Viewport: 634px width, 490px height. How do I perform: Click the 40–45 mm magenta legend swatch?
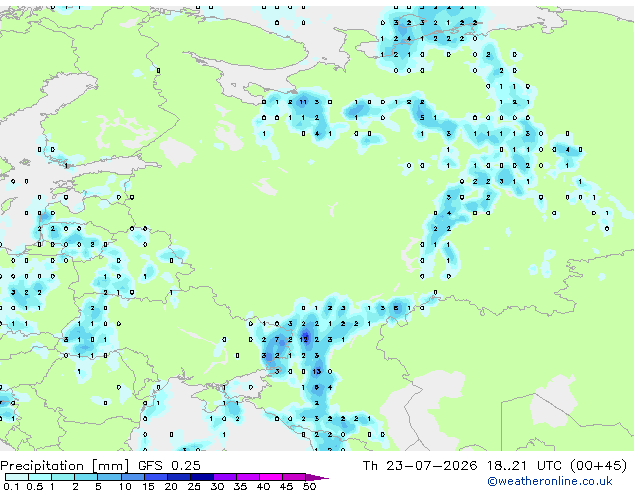[271, 477]
